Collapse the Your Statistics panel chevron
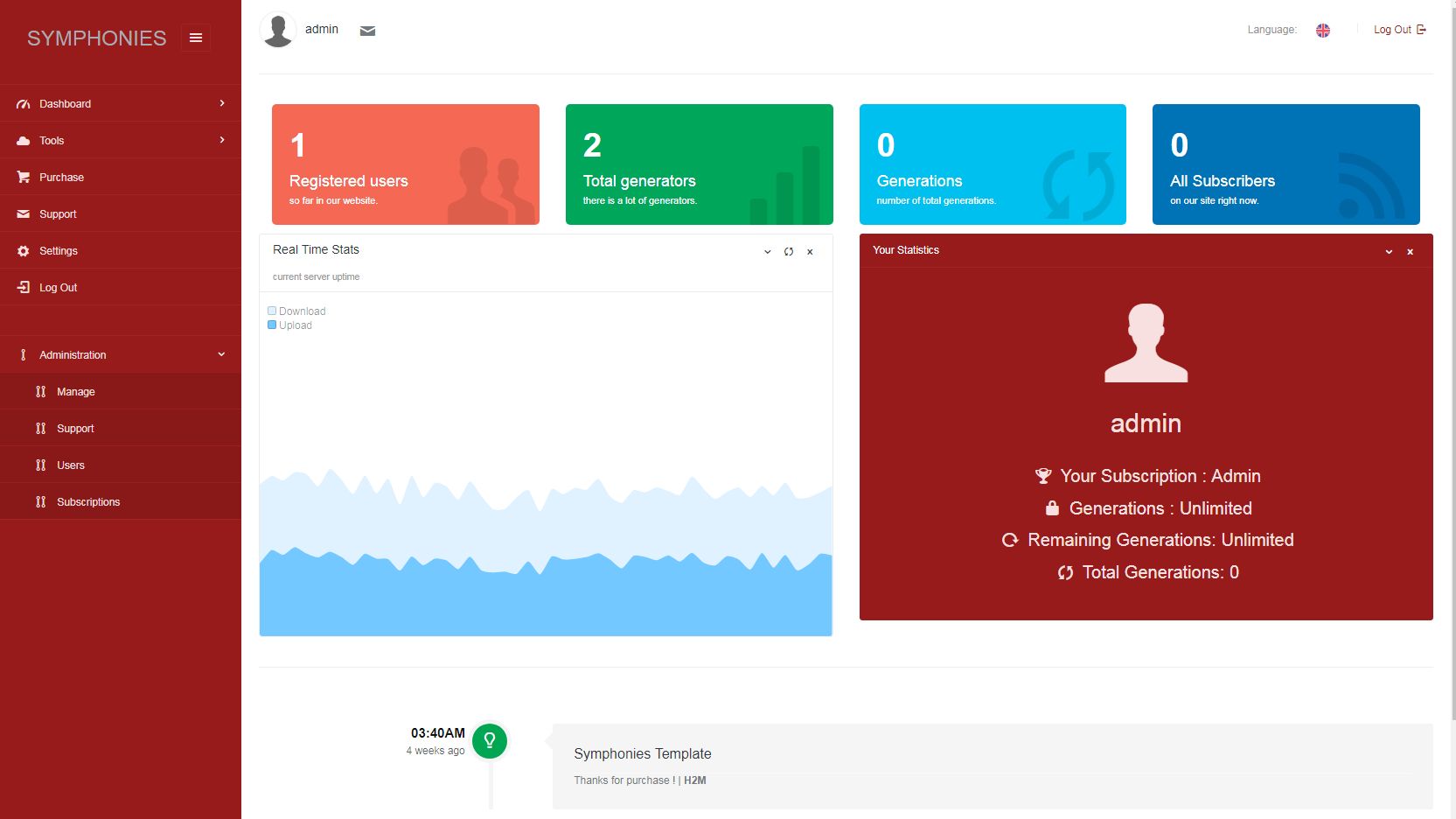The image size is (1456, 819). (x=1389, y=252)
